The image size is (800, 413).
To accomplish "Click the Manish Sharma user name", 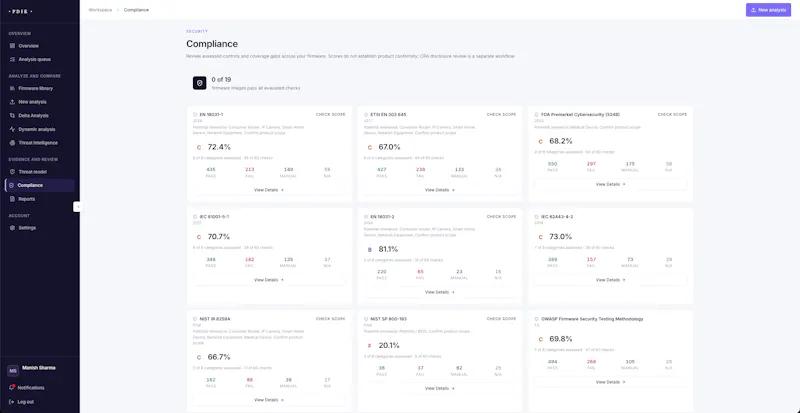I will tap(39, 368).
